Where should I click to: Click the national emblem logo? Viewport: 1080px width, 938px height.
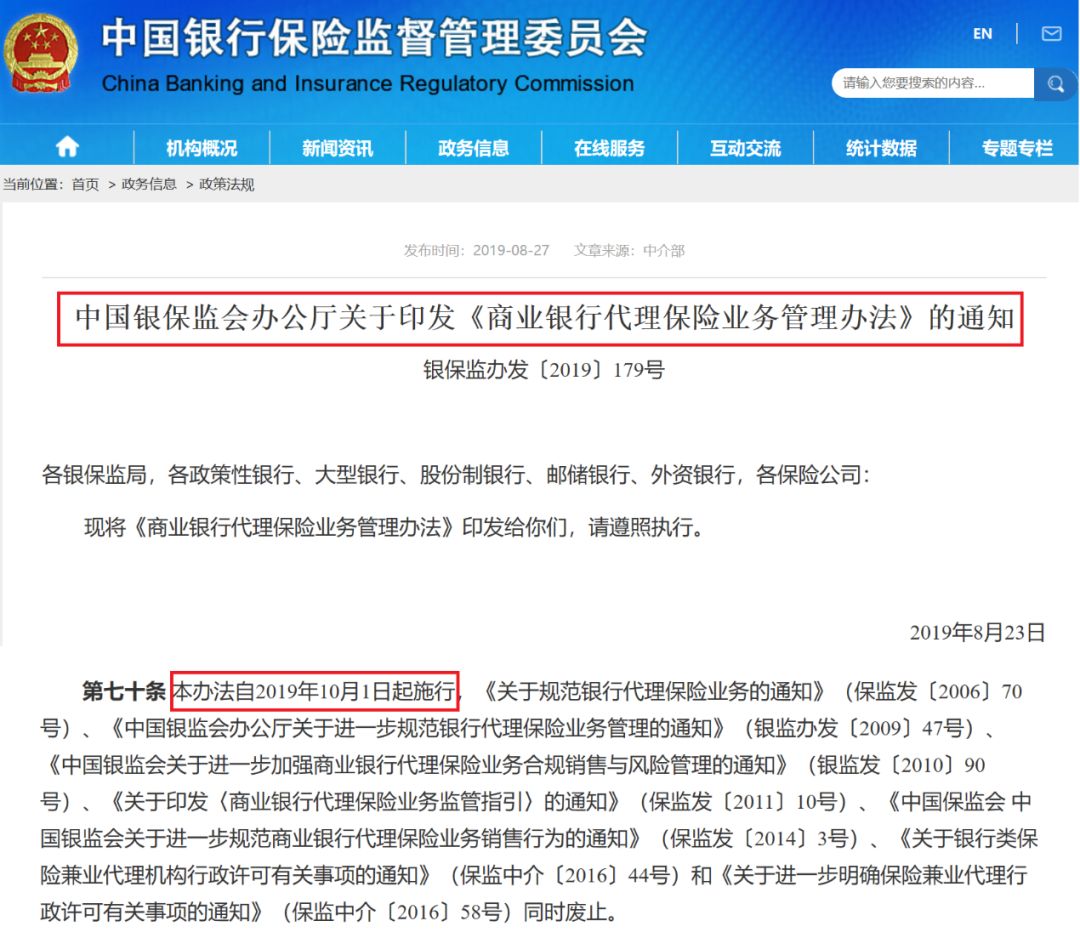point(41,53)
